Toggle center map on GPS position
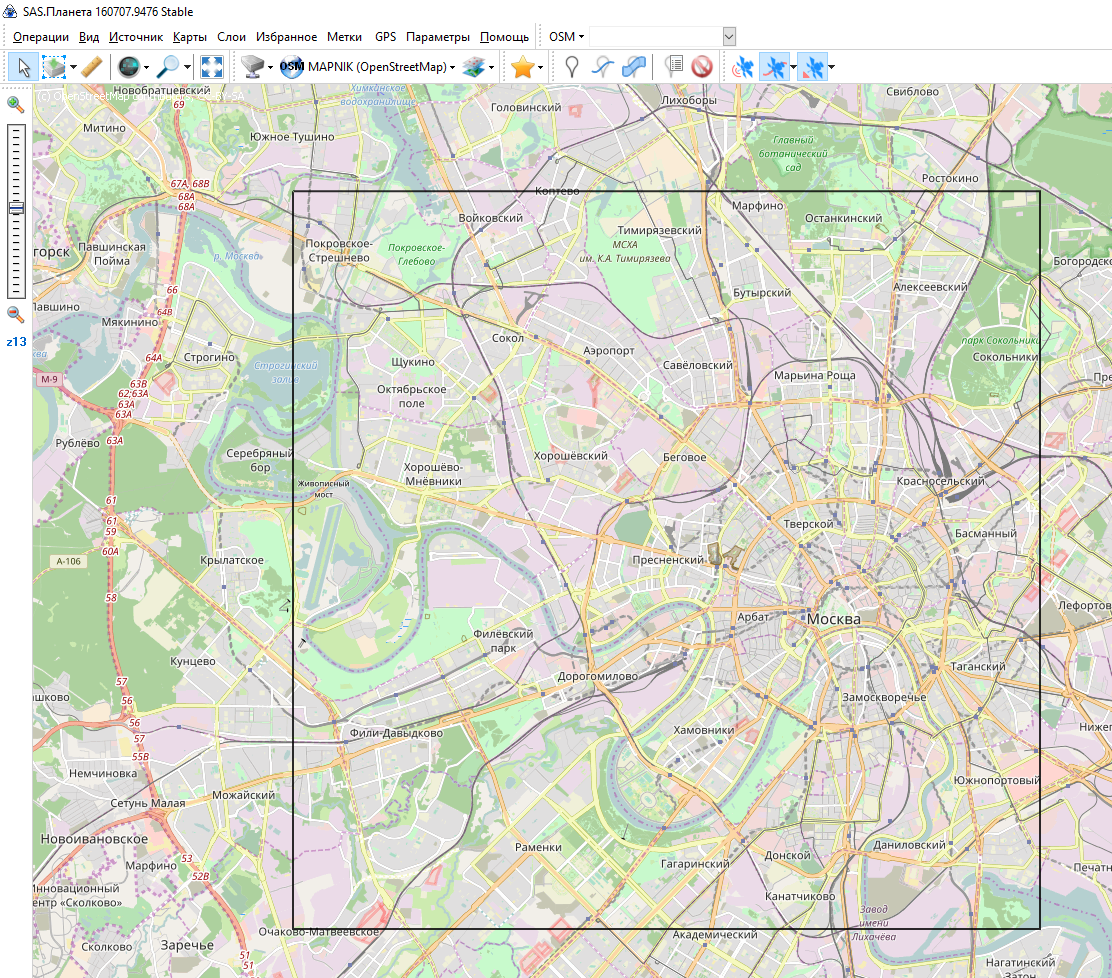1112x978 pixels. point(812,67)
